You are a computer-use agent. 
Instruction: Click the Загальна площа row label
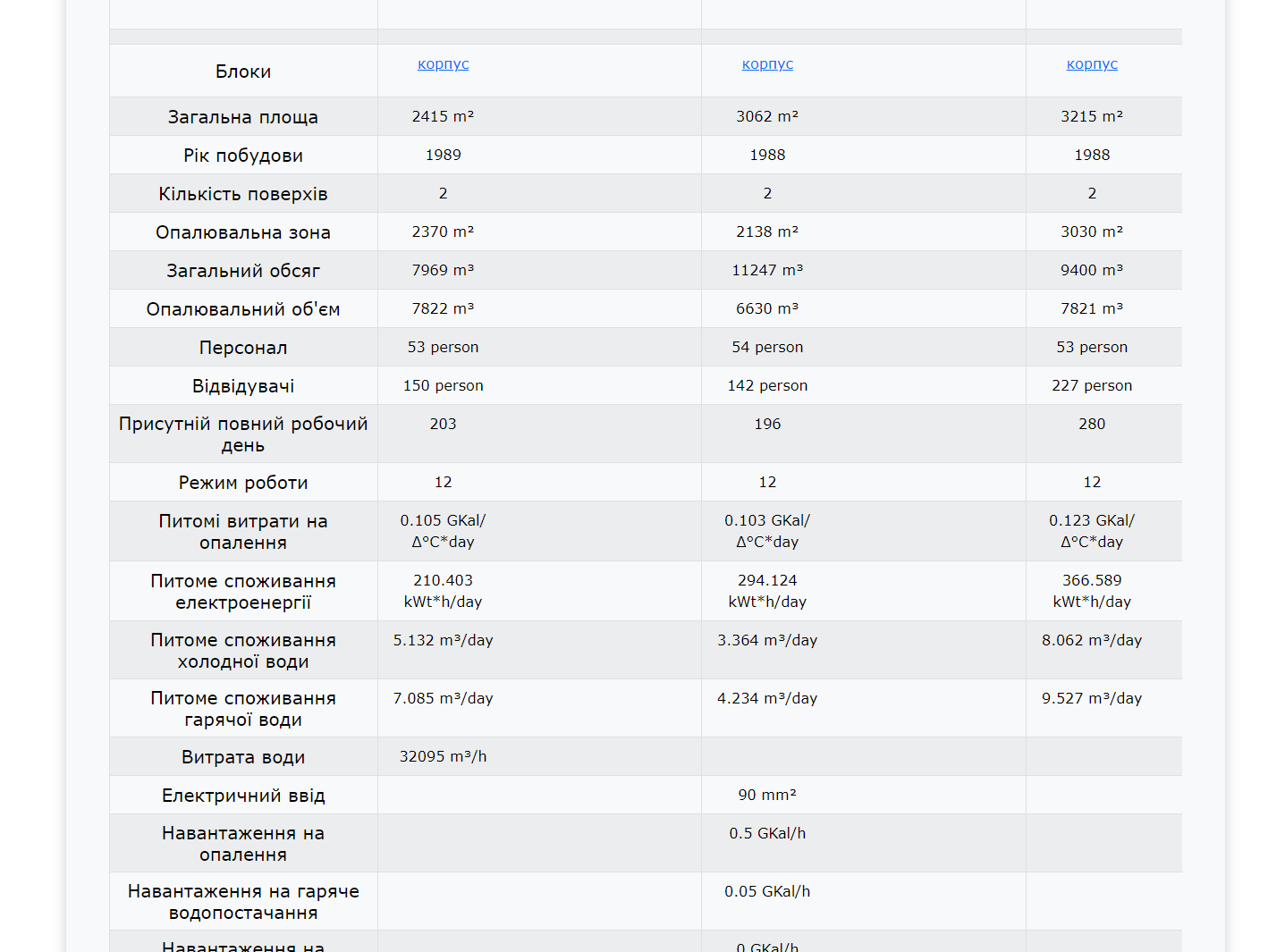[x=243, y=117]
